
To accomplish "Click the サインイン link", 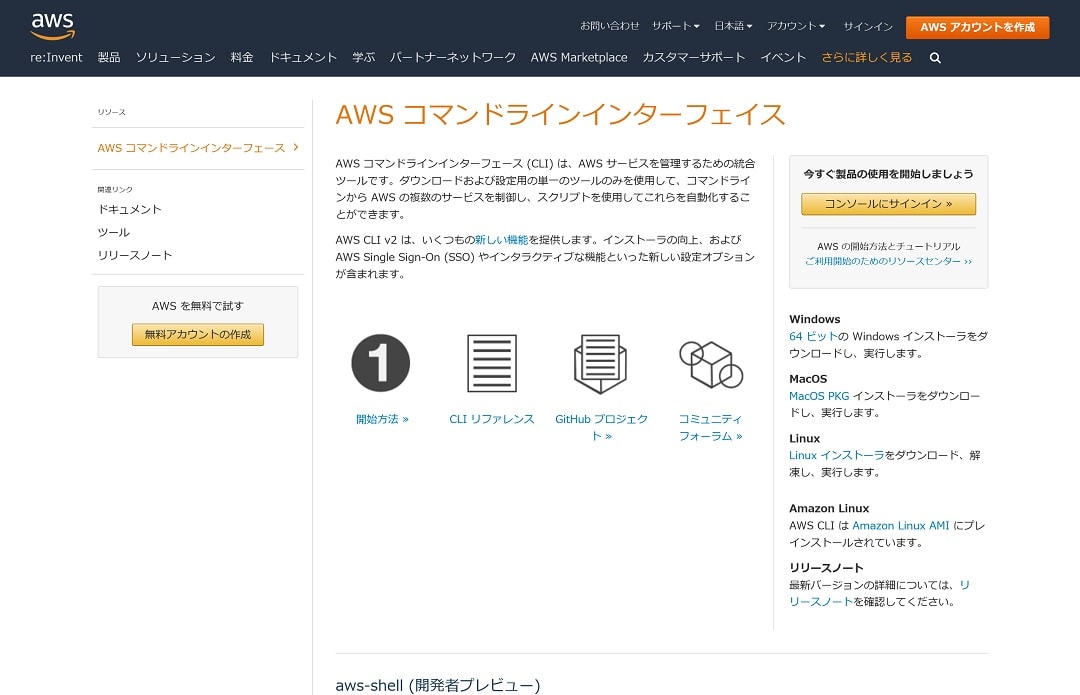I will pyautogui.click(x=868, y=27).
